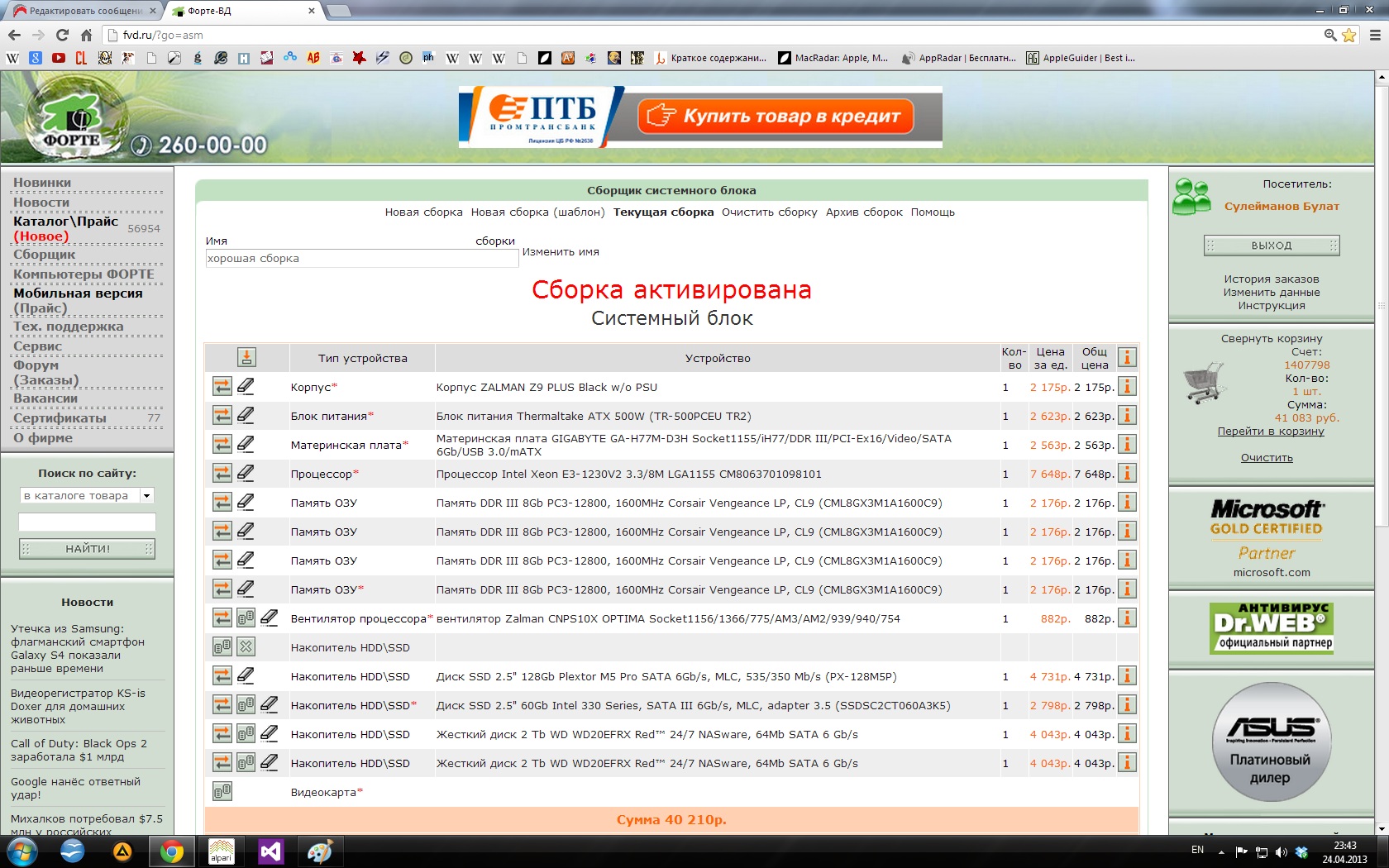The image size is (1389, 868).
Task: Open 'Сертификаты' in the sidebar
Action: [60, 418]
